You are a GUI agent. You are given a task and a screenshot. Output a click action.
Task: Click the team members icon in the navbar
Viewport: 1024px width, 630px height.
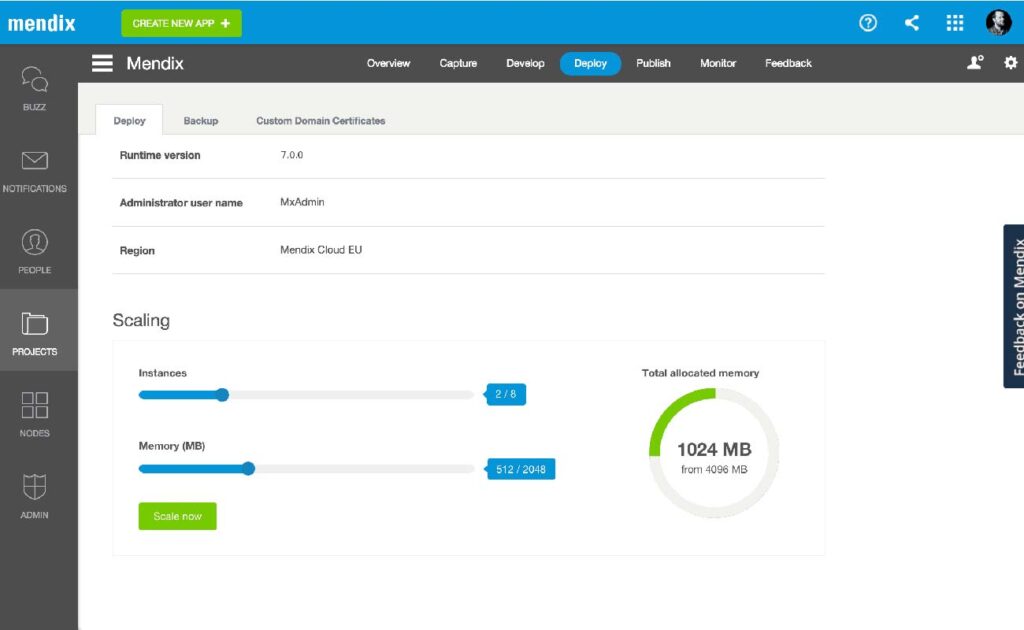[974, 63]
